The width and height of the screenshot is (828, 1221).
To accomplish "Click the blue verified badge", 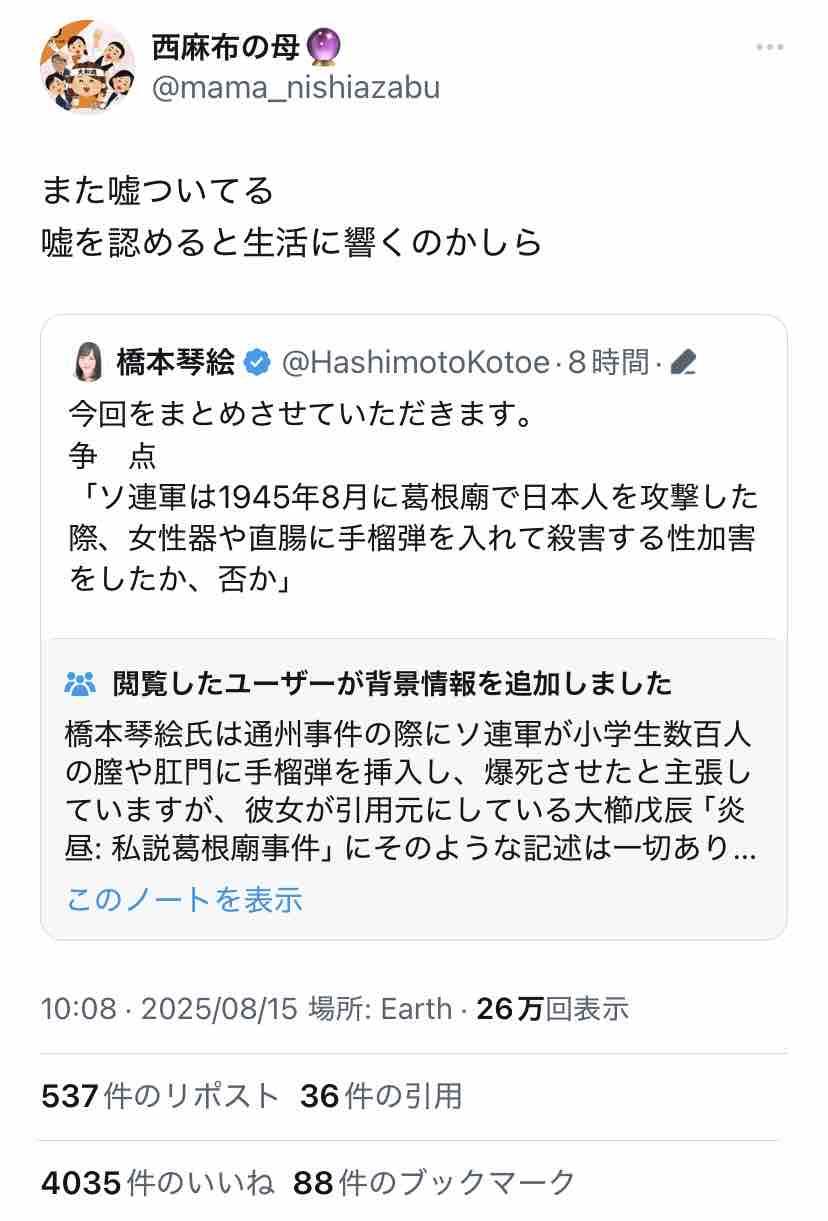I will [x=257, y=363].
